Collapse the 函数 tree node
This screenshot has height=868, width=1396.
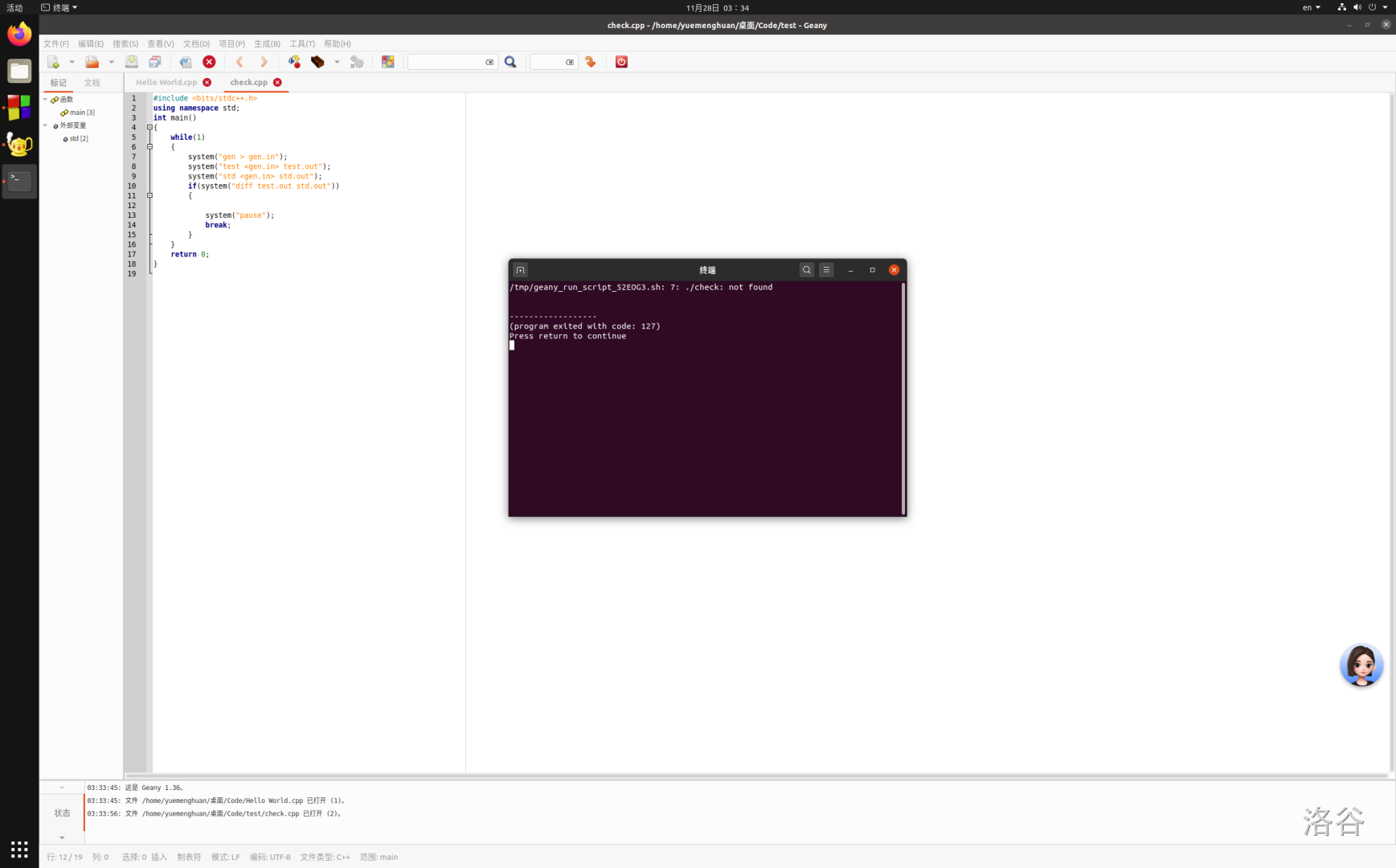point(46,100)
